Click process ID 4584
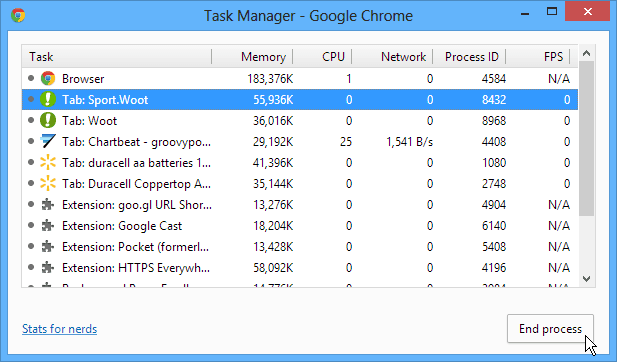Image resolution: width=617 pixels, height=362 pixels. [494, 79]
